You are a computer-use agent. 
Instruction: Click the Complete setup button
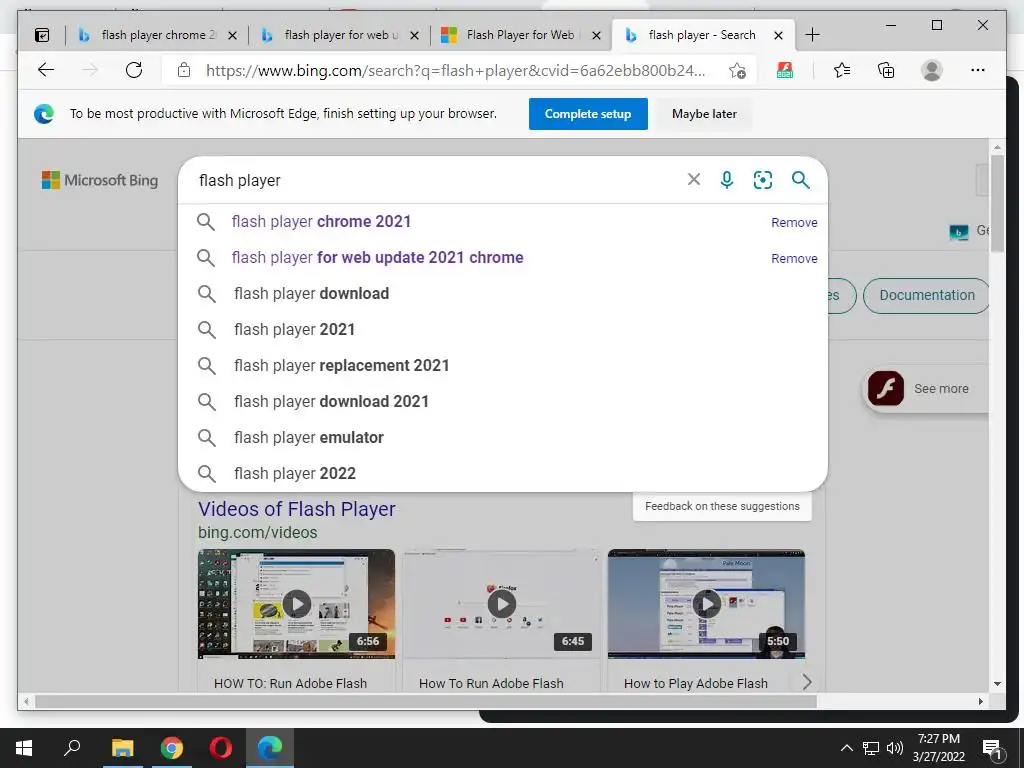588,114
